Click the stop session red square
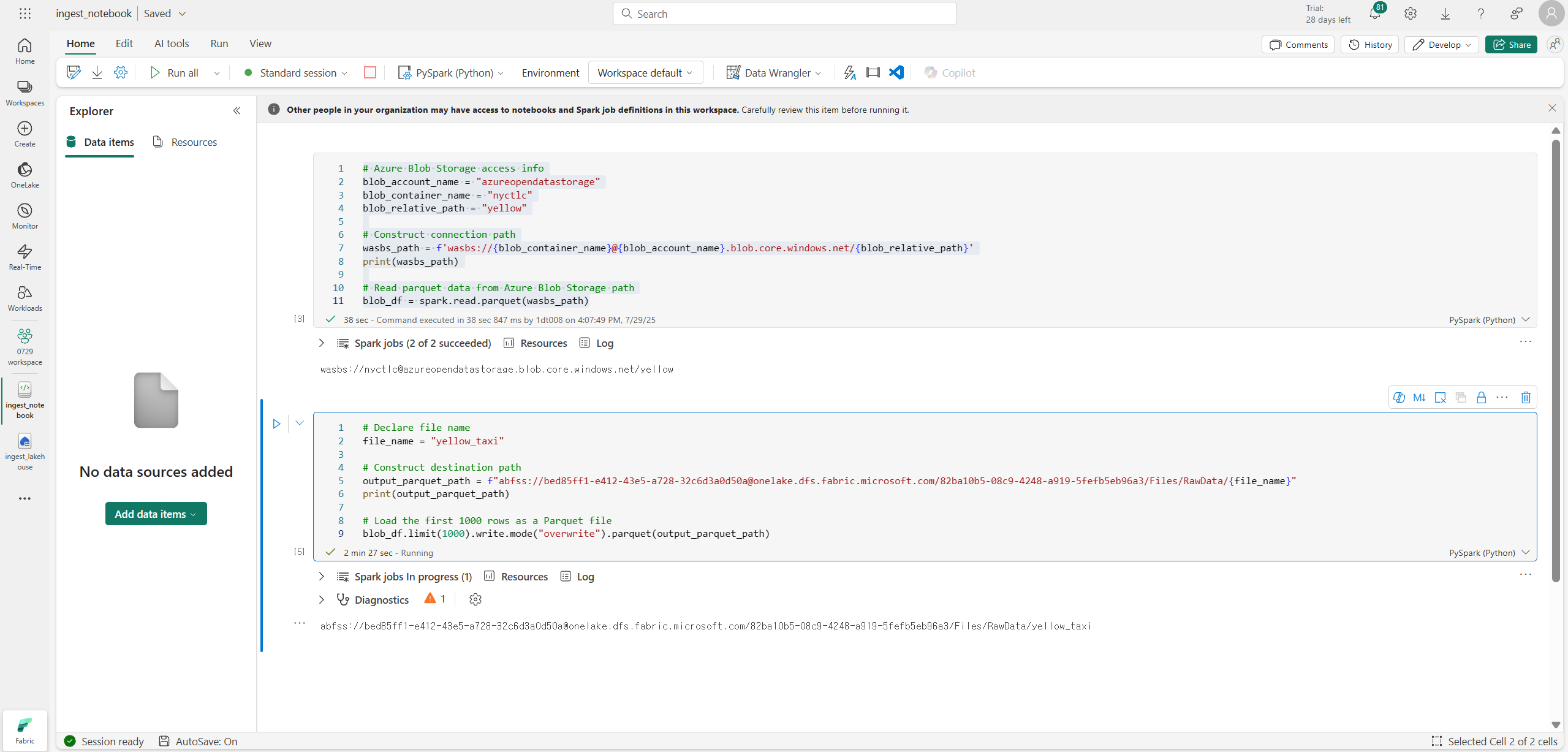Screen dimensions: 1568x752 (369, 72)
